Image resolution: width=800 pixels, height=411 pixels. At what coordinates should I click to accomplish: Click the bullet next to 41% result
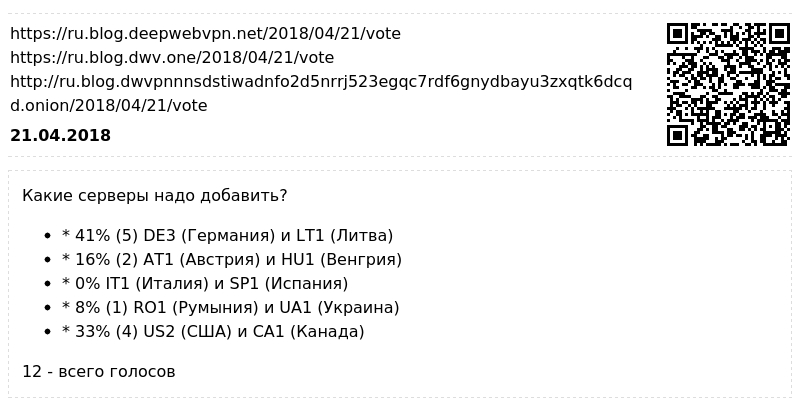coord(48,236)
